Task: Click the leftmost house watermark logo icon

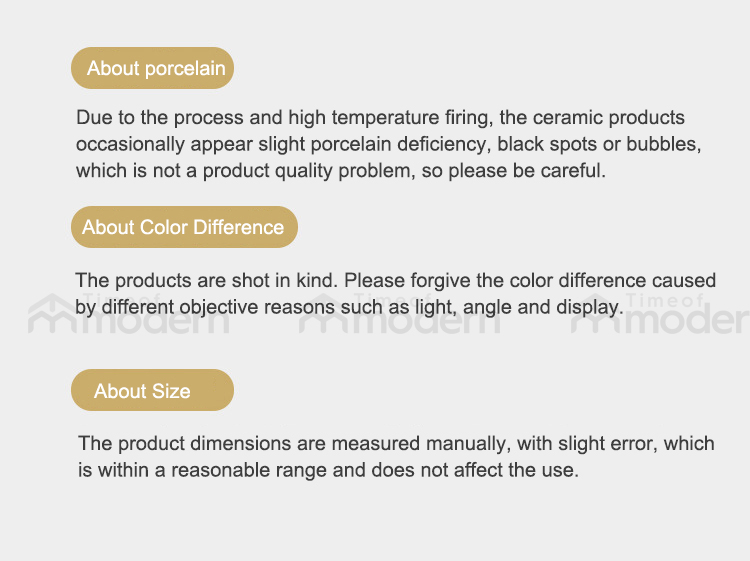Action: 51,314
